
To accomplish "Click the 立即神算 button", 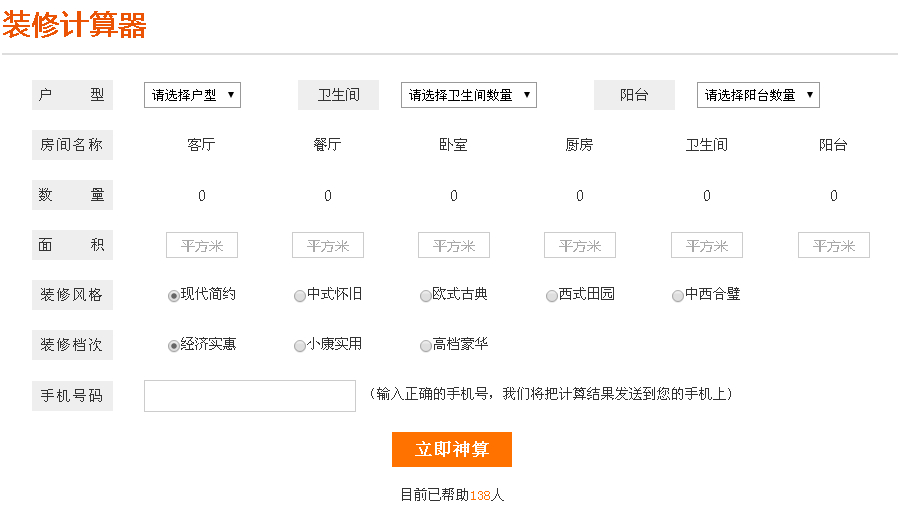I will coord(451,449).
